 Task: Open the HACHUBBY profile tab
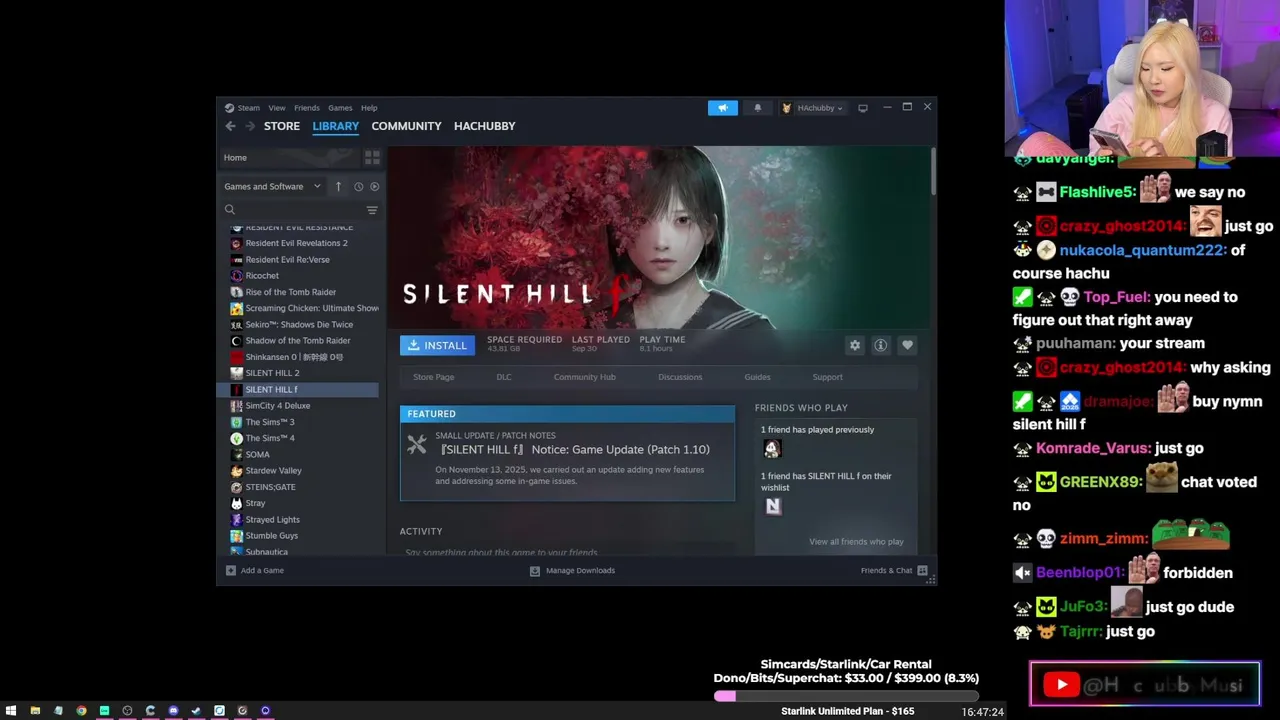(x=485, y=126)
